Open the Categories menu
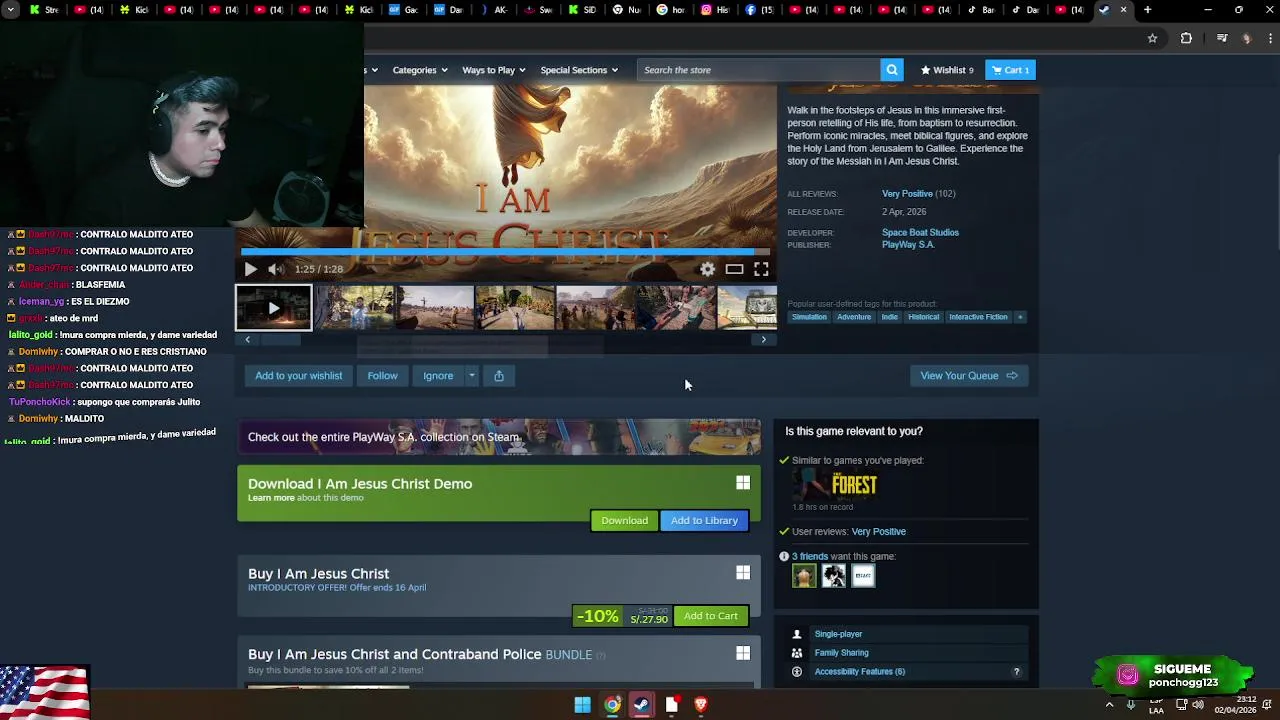The width and height of the screenshot is (1280, 720). coord(419,70)
